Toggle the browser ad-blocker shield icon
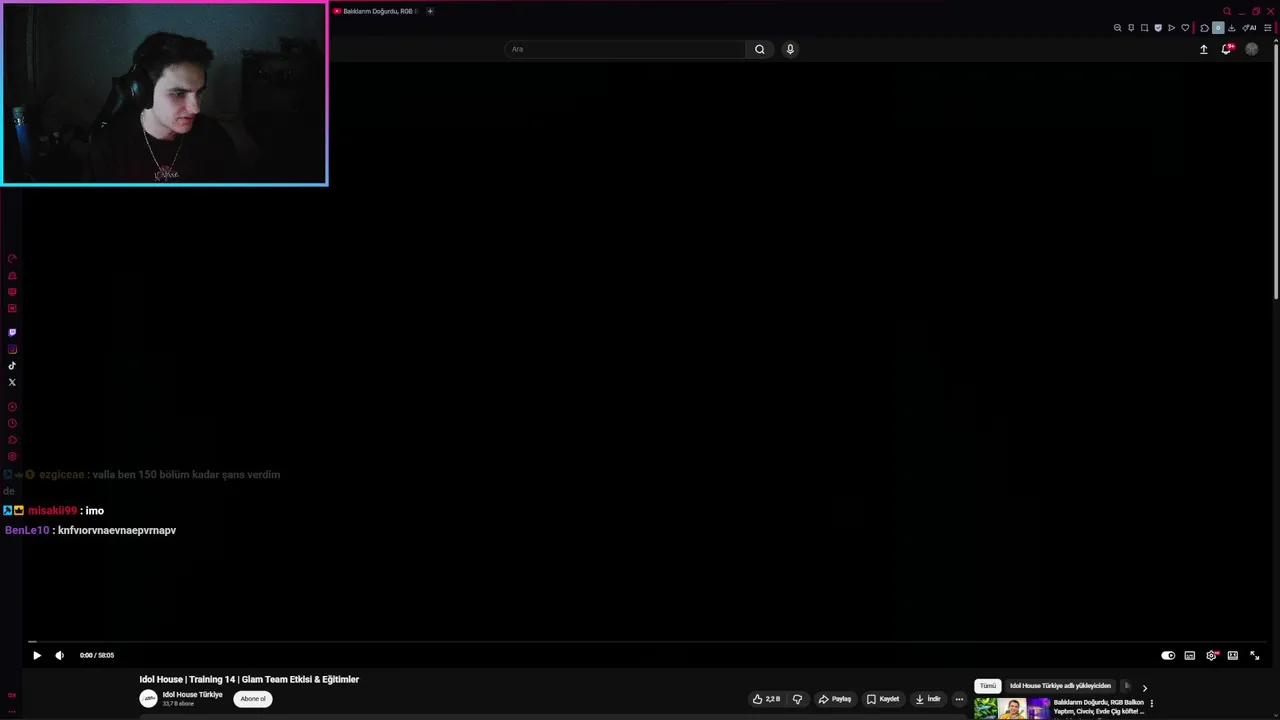 1158,28
